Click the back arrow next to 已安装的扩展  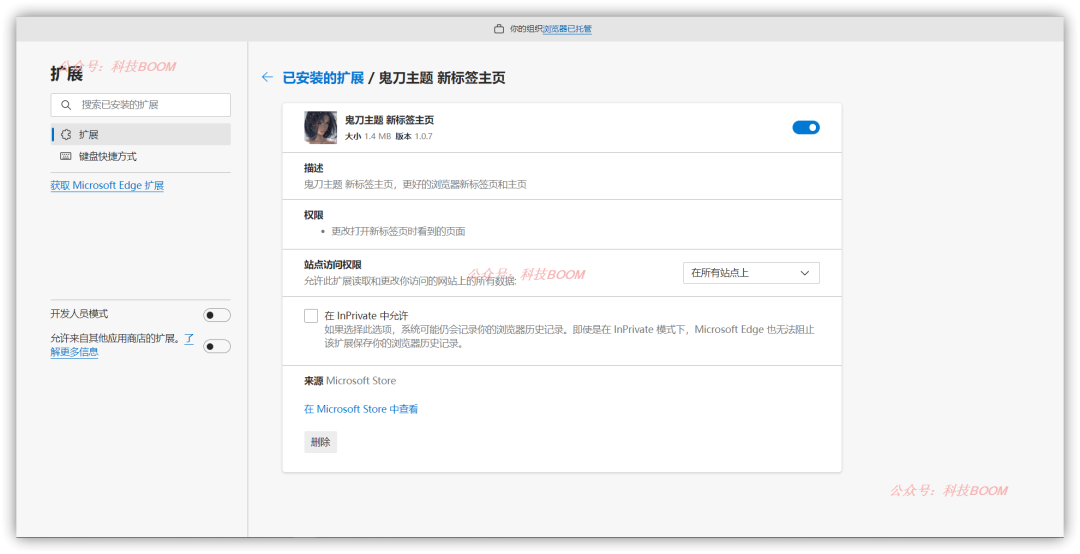[x=267, y=77]
